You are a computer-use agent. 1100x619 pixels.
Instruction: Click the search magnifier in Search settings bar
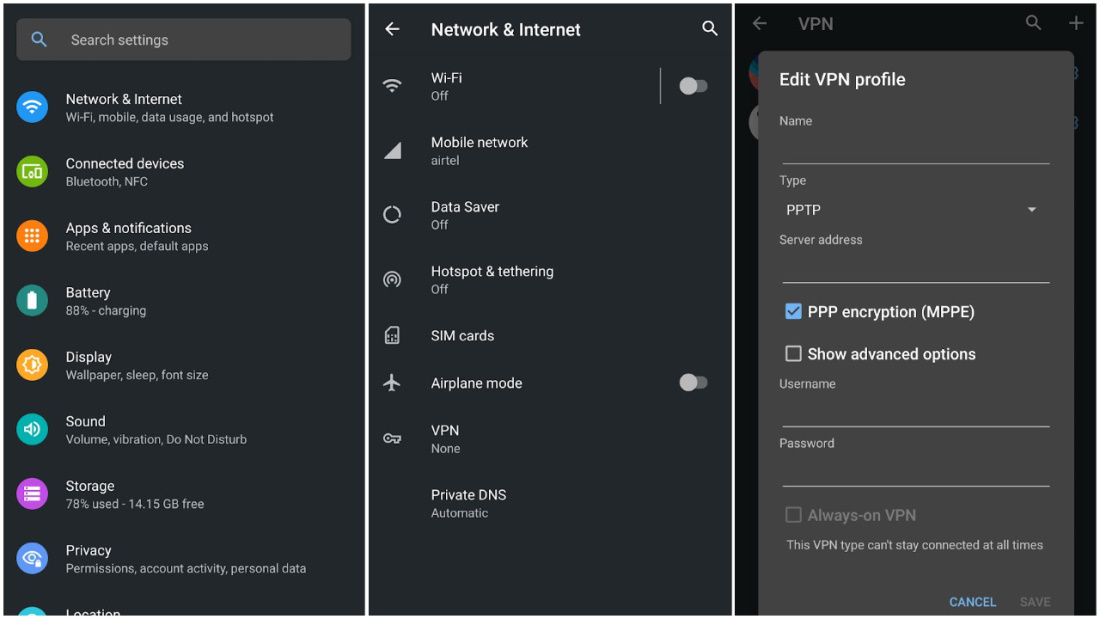pyautogui.click(x=39, y=40)
